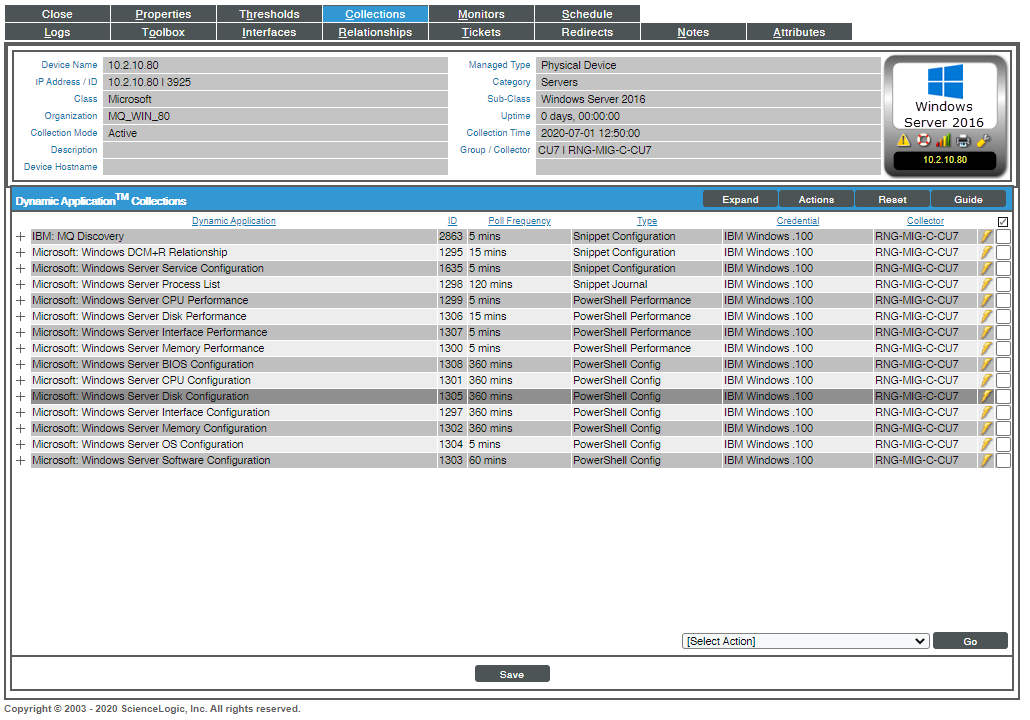Image resolution: width=1030 pixels, height=720 pixels.
Task: Expand Microsoft: Windows Server Disk Performance
Action: 20,316
